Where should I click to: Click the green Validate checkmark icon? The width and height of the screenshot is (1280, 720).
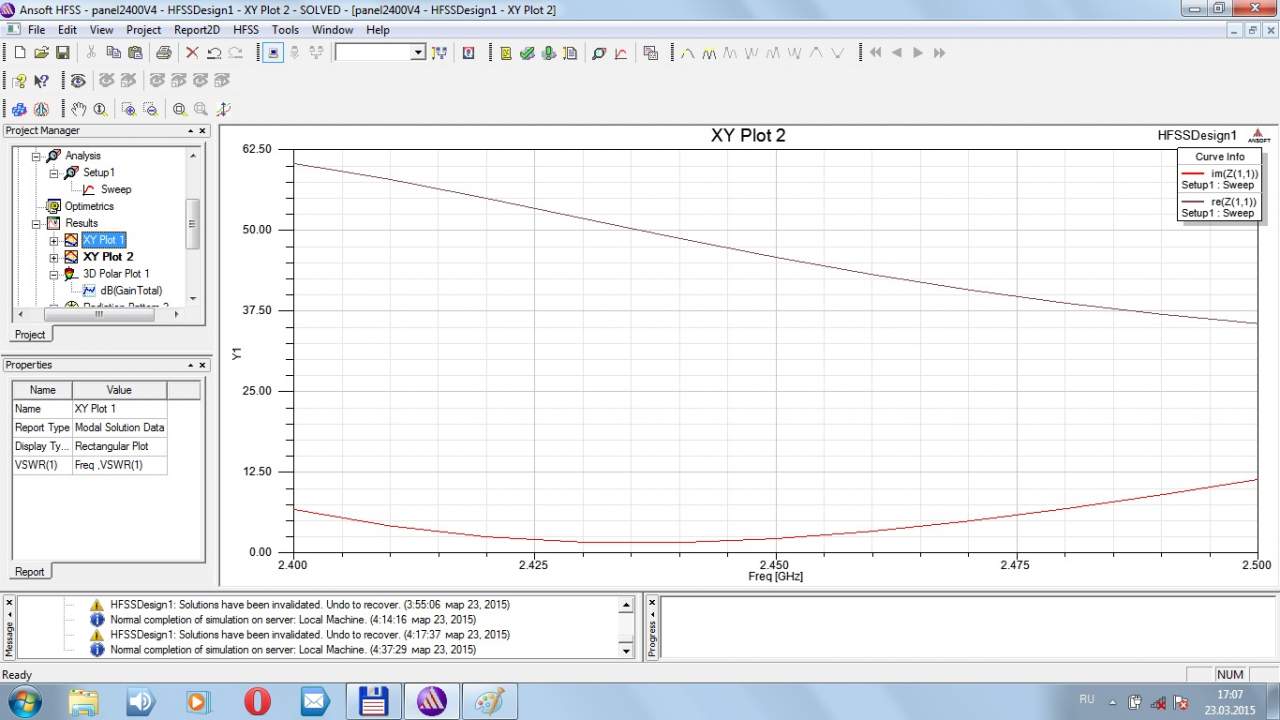point(527,53)
